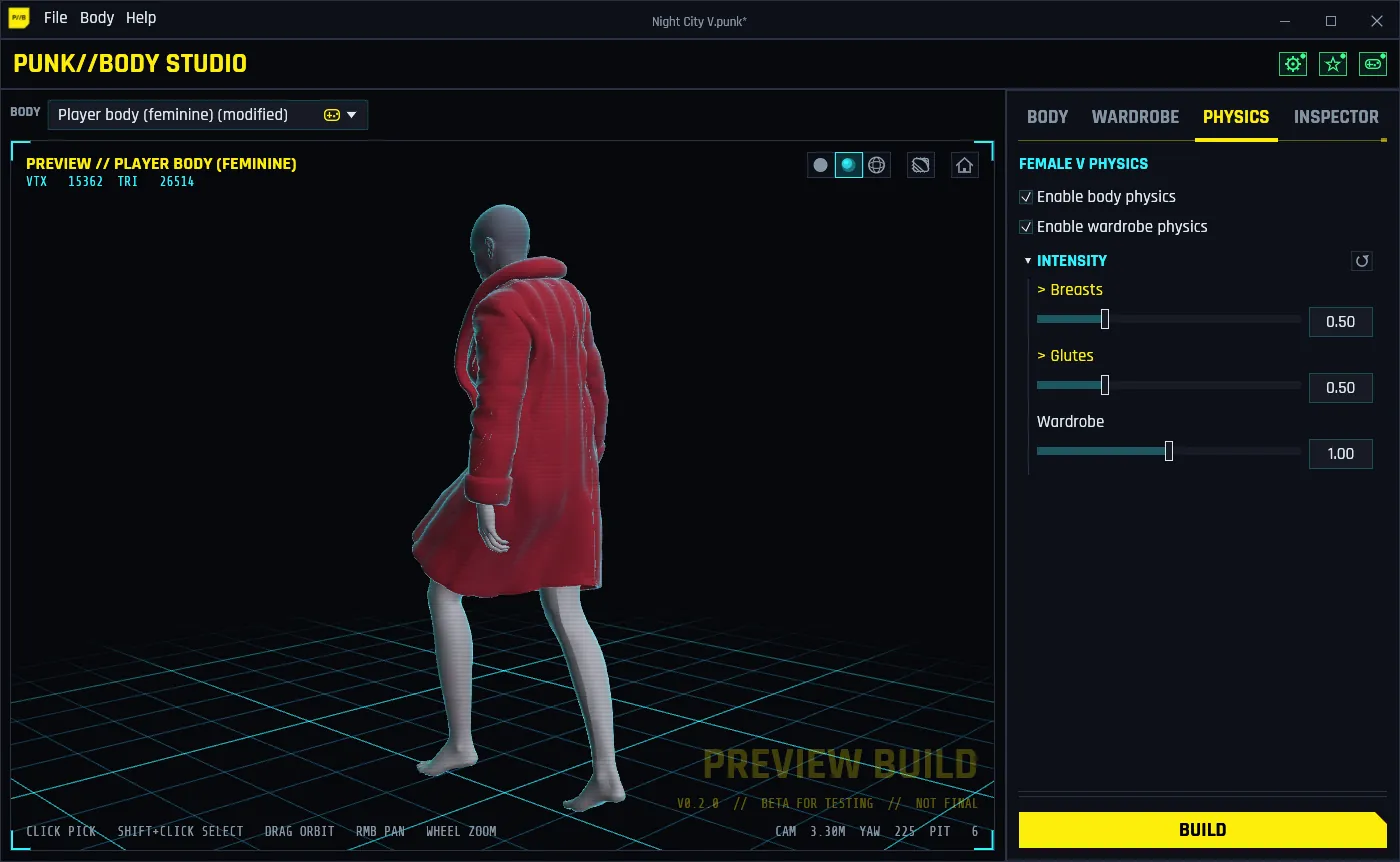Viewport: 1400px width, 862px height.
Task: Maximize the application window
Action: (1331, 21)
